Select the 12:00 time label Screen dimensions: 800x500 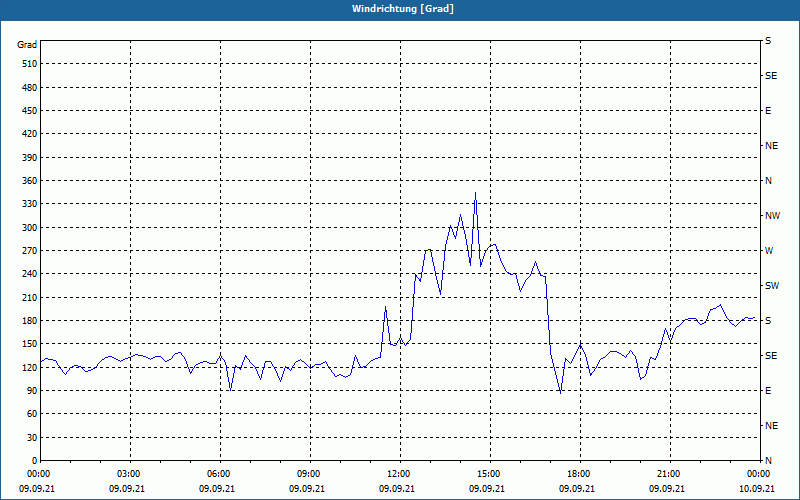click(398, 474)
